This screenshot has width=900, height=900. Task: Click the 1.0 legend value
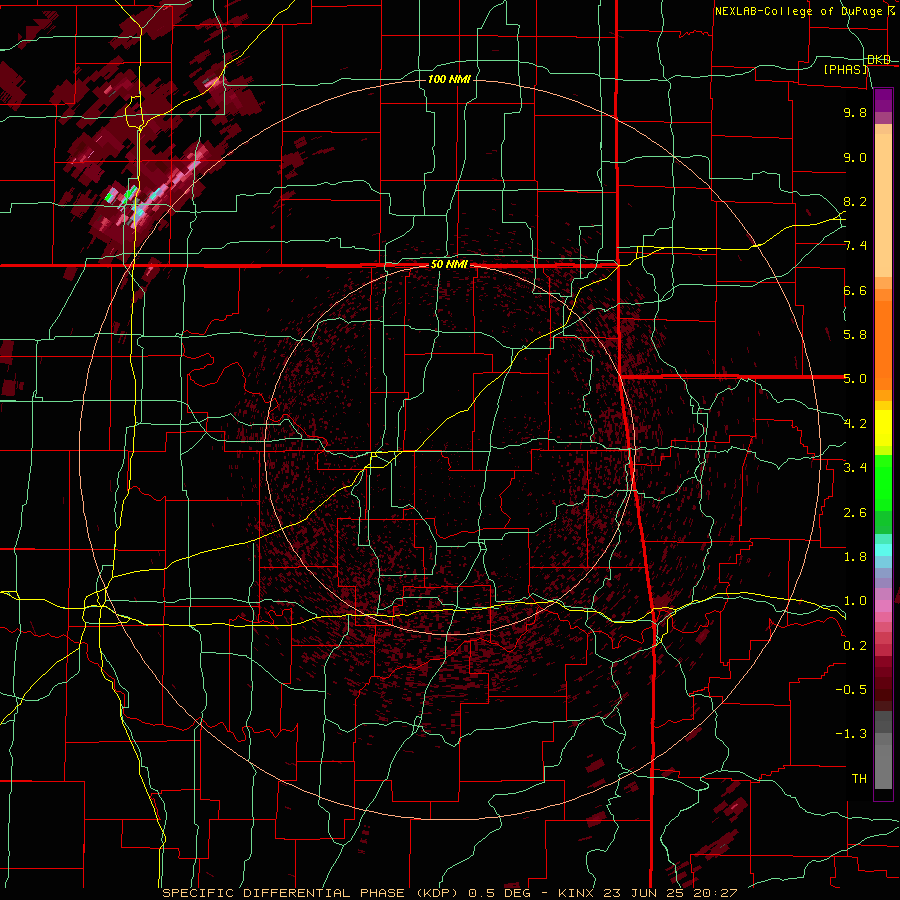[x=855, y=601]
